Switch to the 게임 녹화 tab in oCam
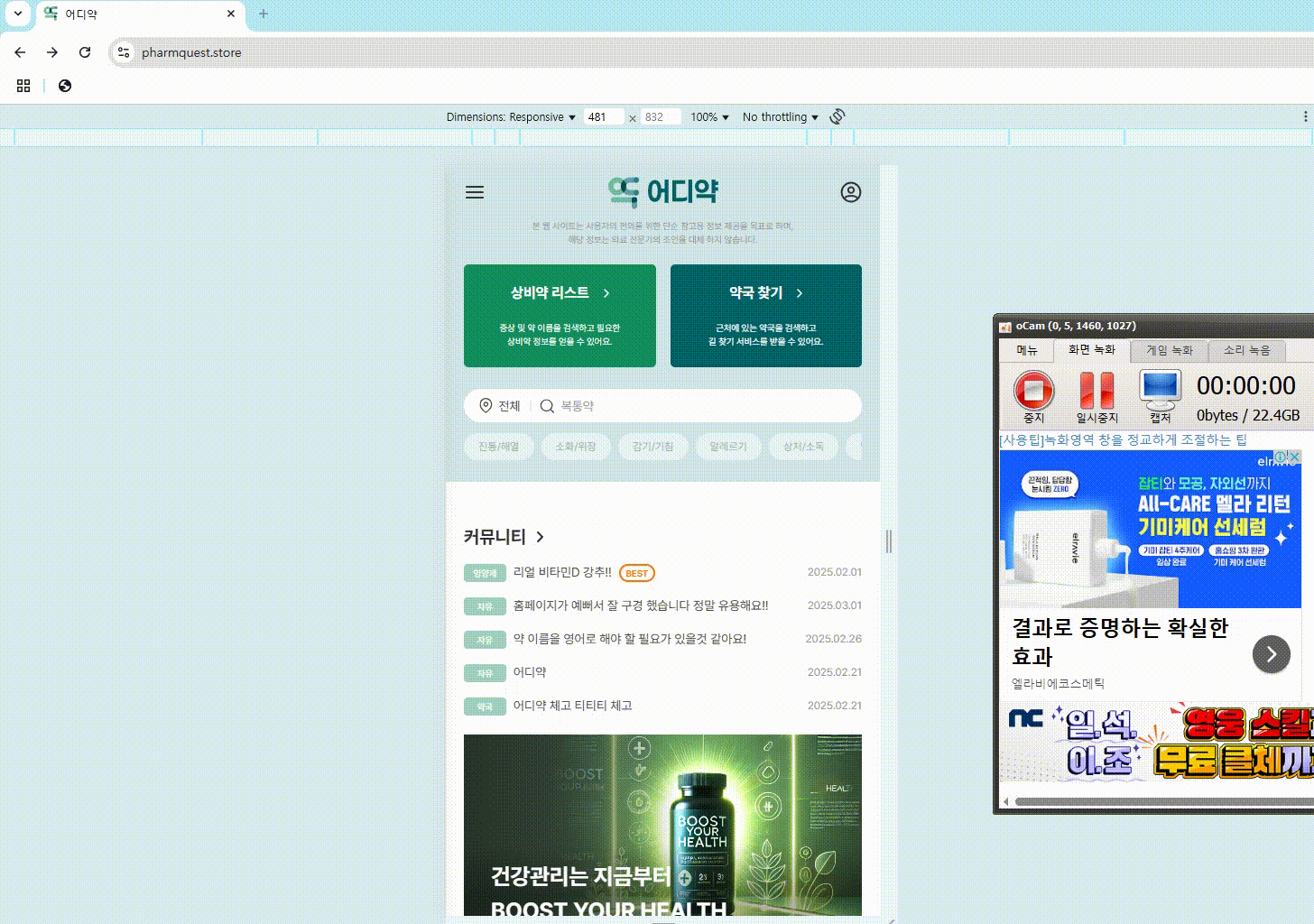 [1170, 350]
